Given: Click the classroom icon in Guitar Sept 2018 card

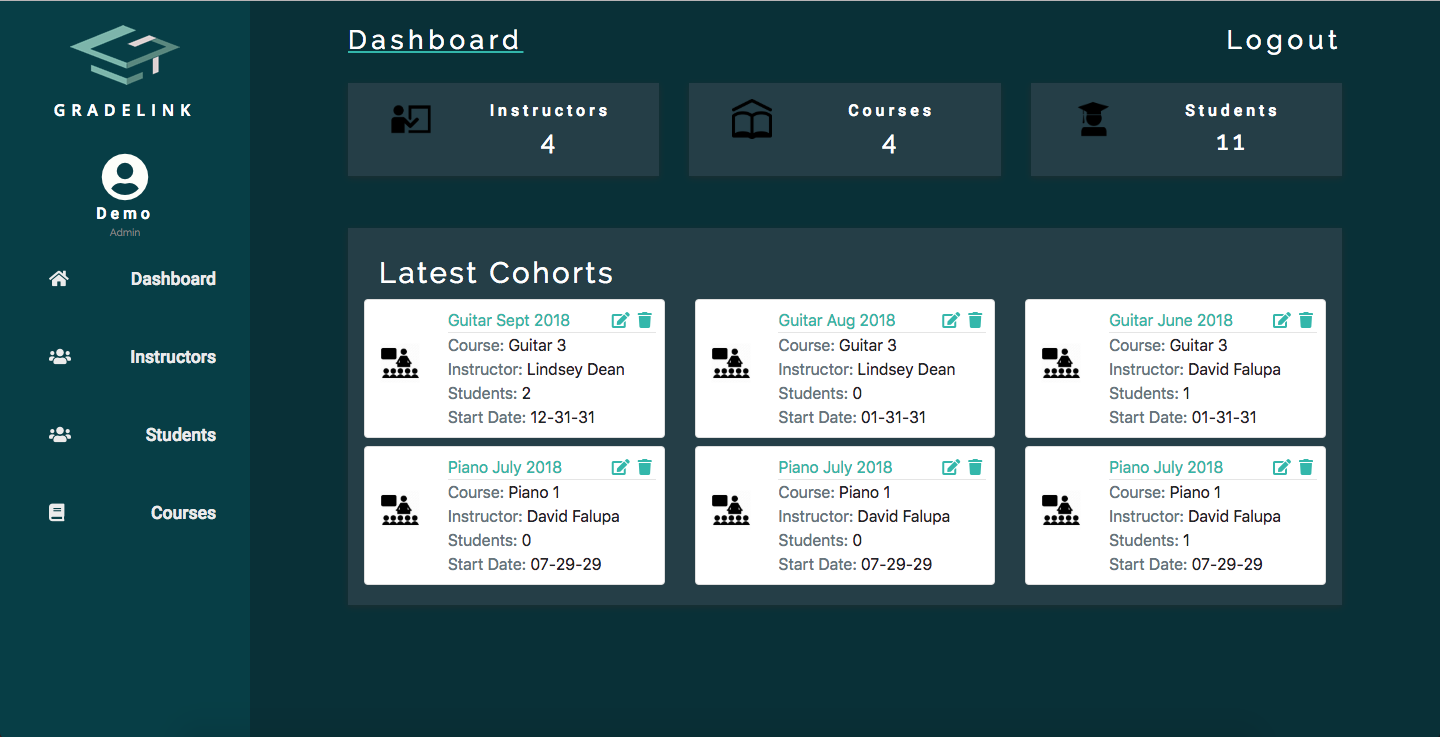Looking at the screenshot, I should pos(400,363).
